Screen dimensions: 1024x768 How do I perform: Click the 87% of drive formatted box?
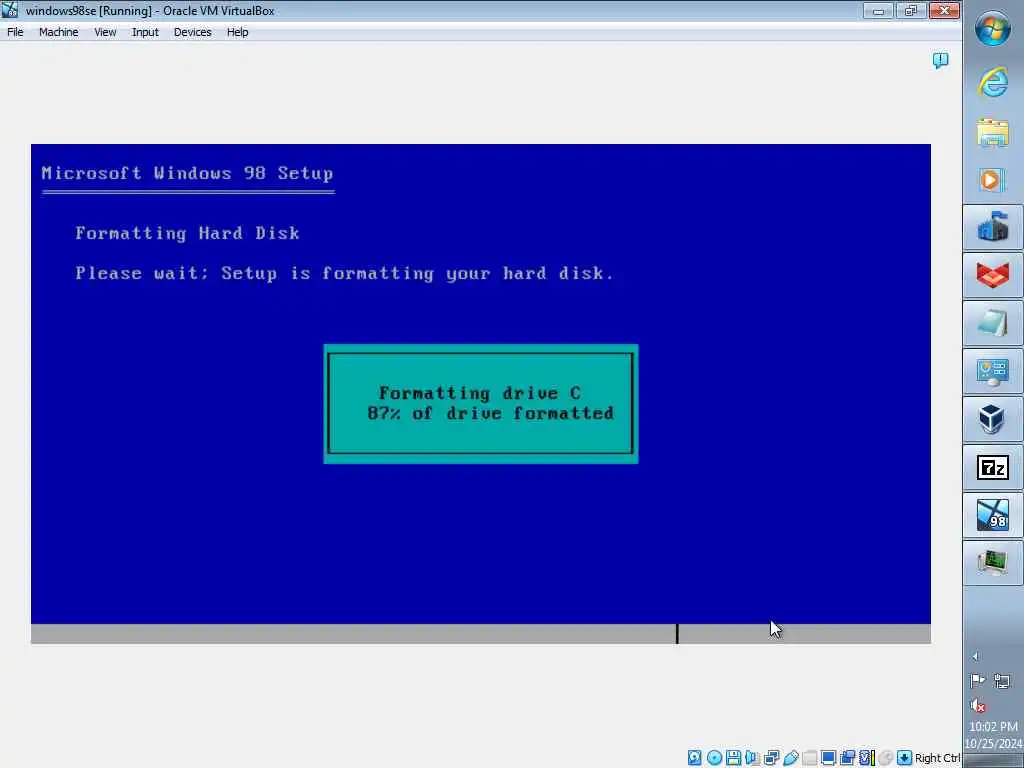click(481, 404)
